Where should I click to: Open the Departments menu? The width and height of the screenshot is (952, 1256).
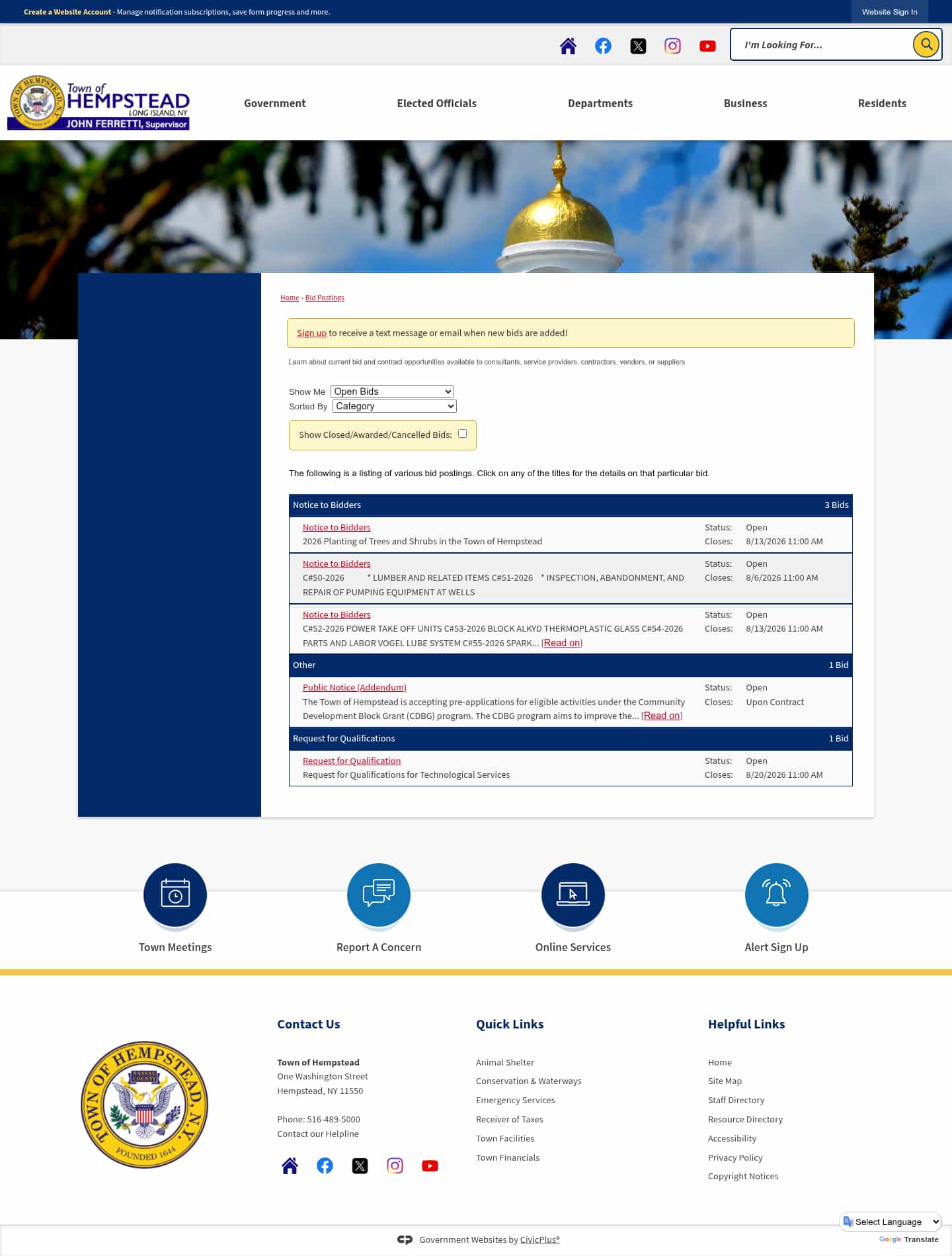click(600, 103)
